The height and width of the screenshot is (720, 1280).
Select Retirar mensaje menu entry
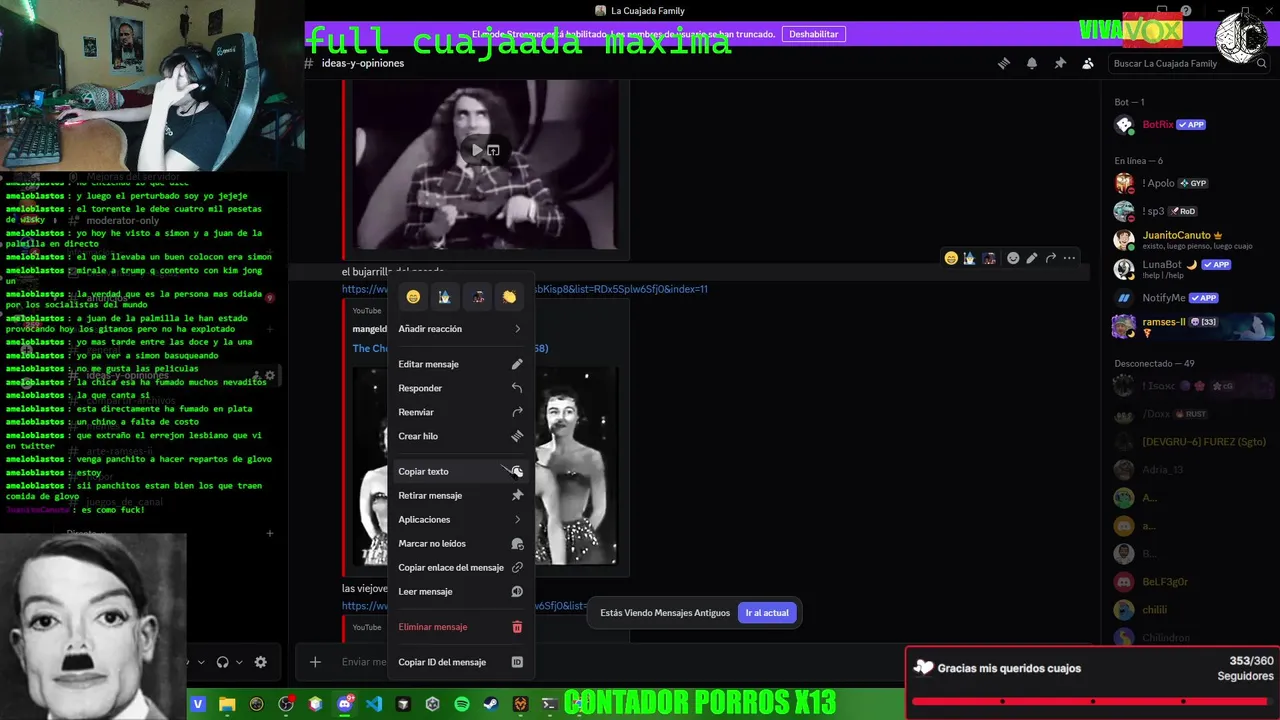[460, 495]
